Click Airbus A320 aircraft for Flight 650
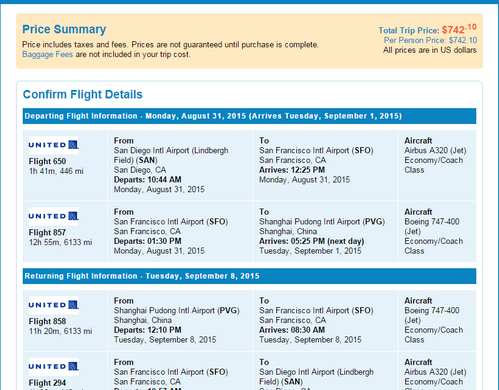 (x=435, y=151)
